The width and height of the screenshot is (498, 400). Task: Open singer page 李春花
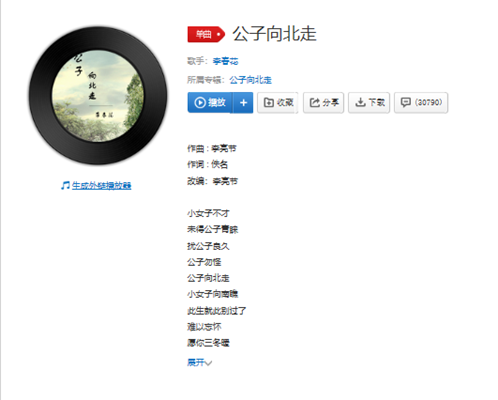(x=226, y=61)
